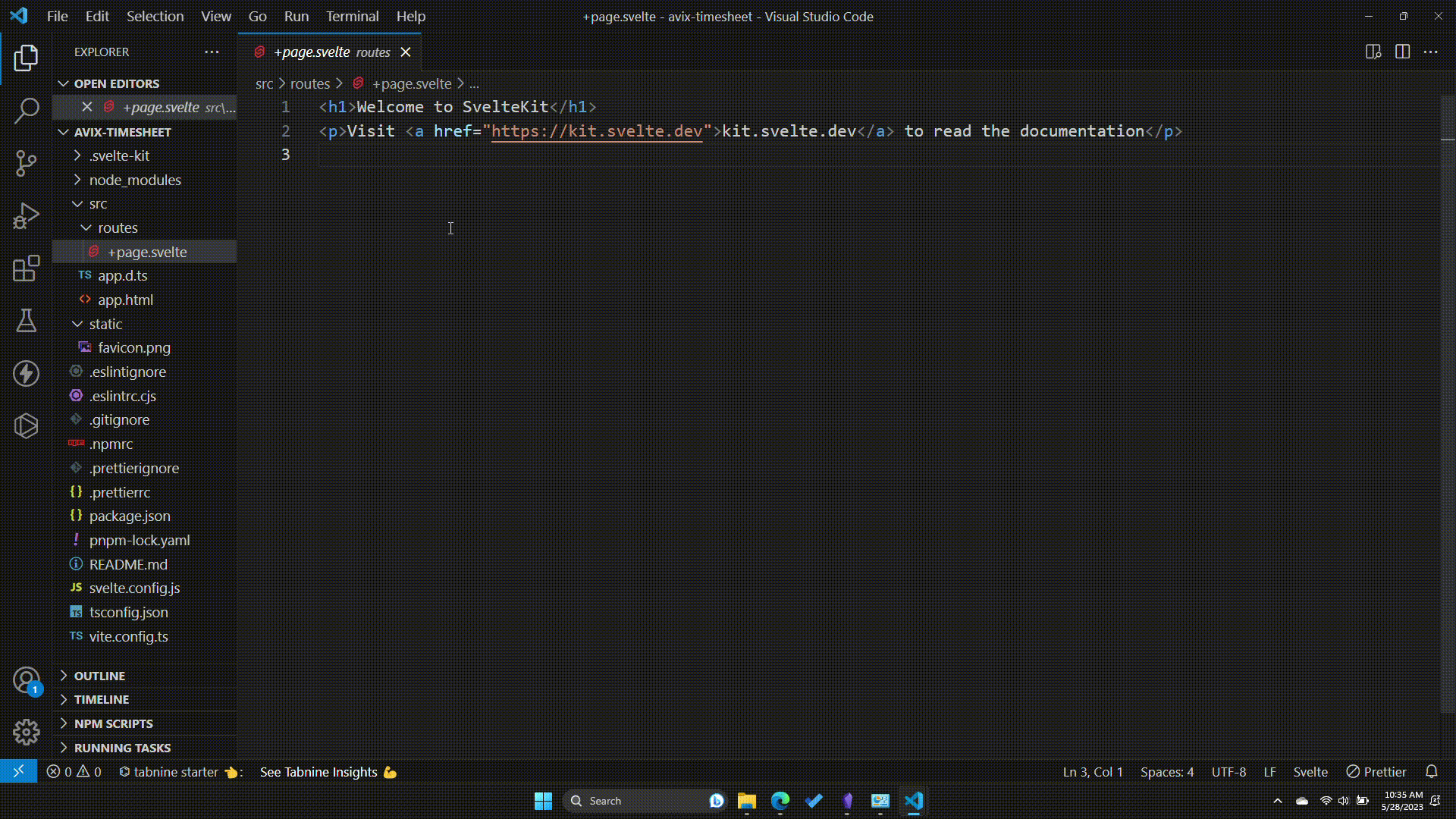Click routes in the breadcrumb navigation
This screenshot has width=1456, height=819.
tap(309, 83)
